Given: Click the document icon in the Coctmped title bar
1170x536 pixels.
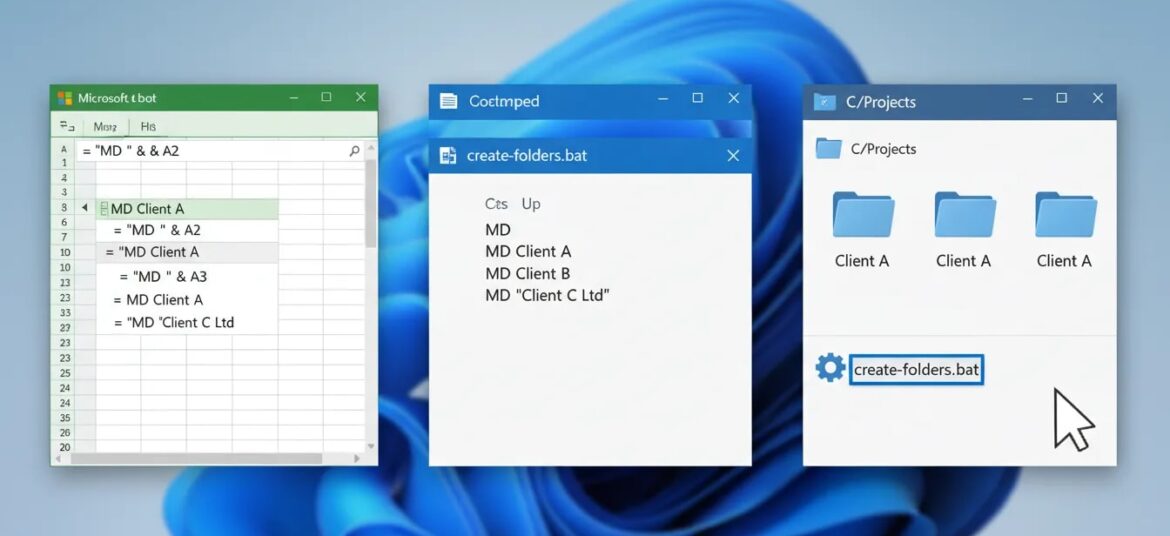Looking at the screenshot, I should pos(448,102).
